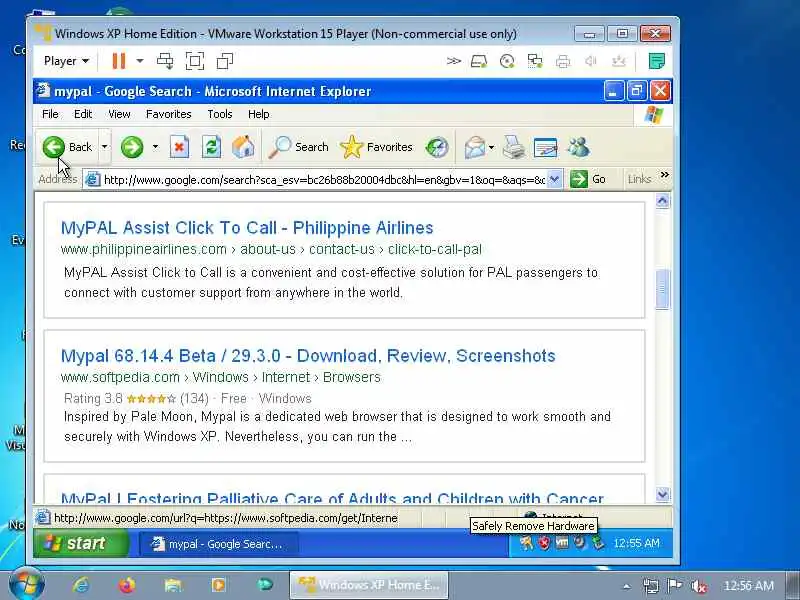
Task: Click the mypal - Google Search XP taskbar button
Action: [x=218, y=544]
